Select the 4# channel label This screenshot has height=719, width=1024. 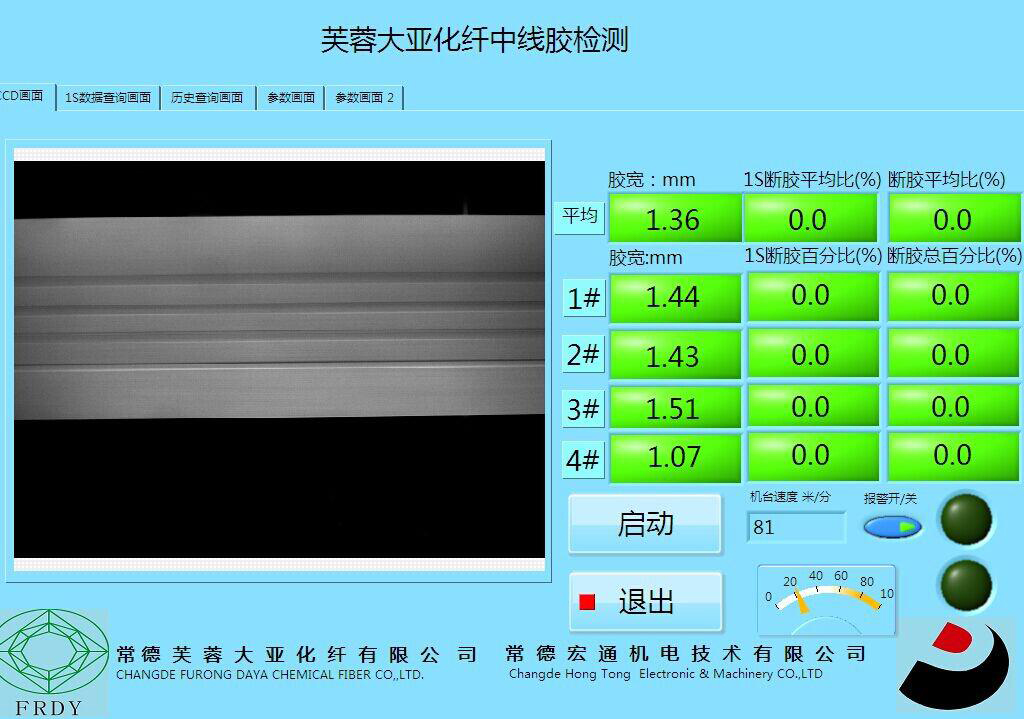click(583, 460)
